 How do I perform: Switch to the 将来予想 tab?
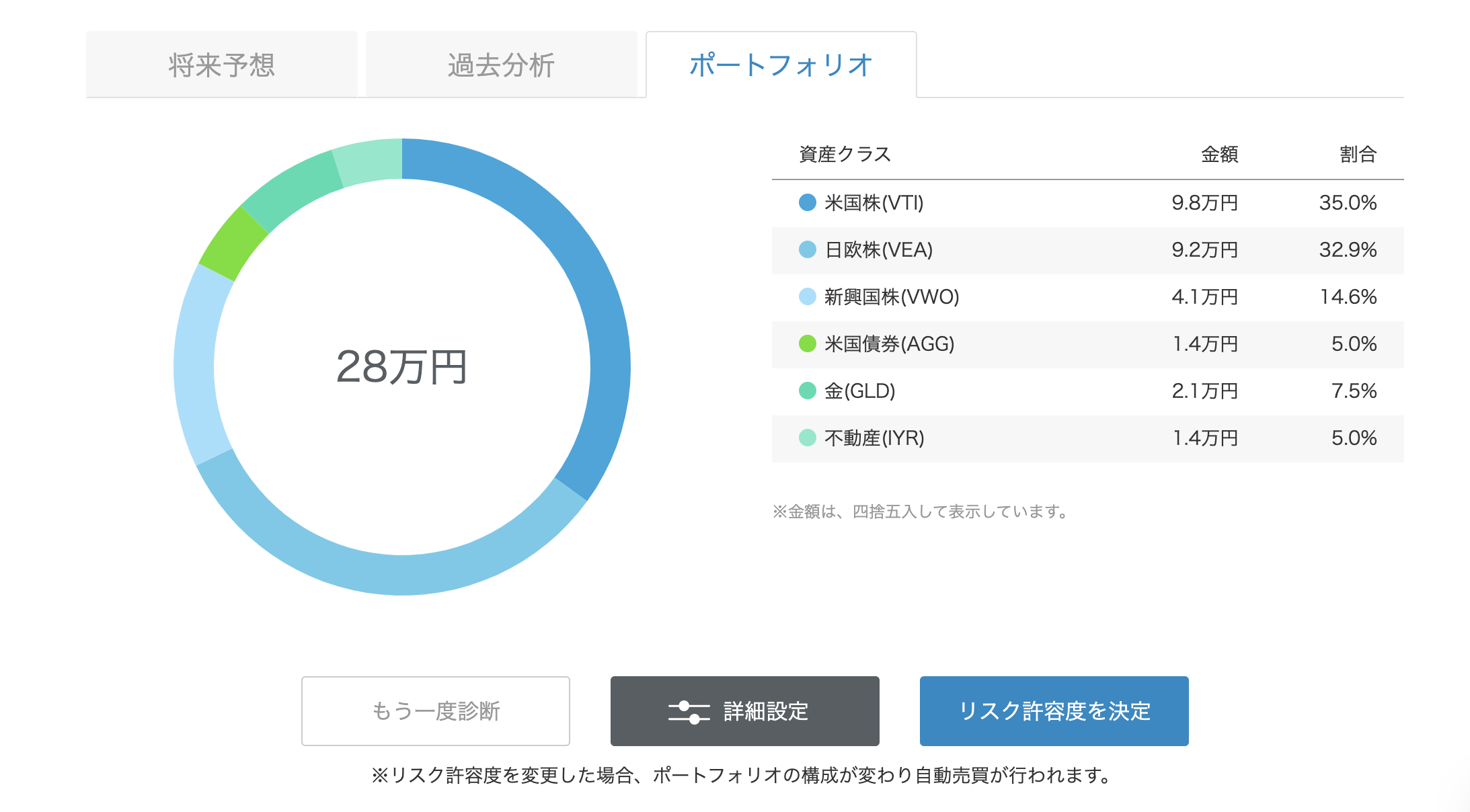(222, 65)
